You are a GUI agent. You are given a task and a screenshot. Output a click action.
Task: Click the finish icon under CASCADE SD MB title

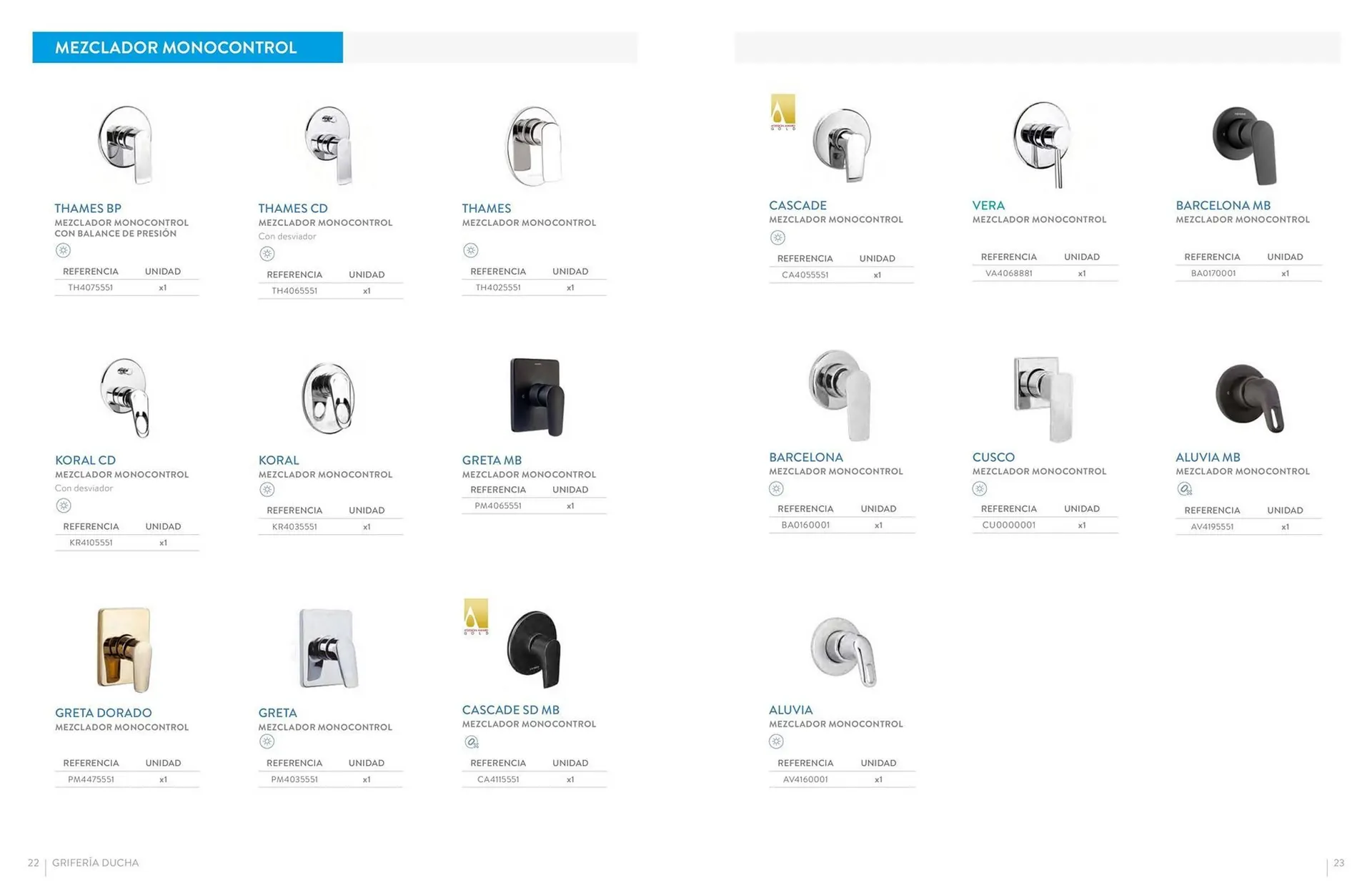[472, 742]
